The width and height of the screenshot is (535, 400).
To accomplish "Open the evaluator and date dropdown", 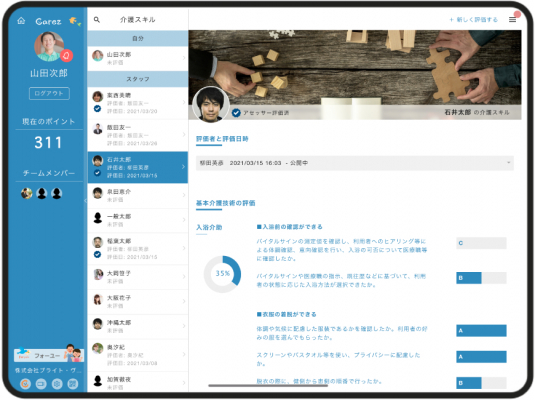I will click(355, 163).
